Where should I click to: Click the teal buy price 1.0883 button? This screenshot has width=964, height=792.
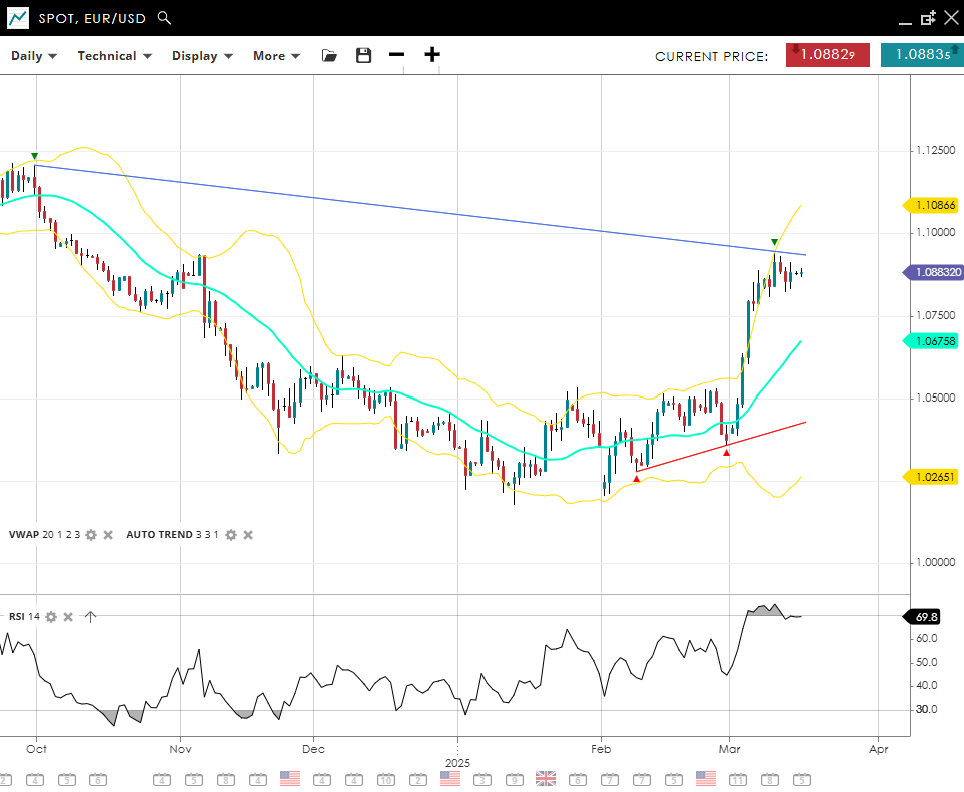[922, 55]
